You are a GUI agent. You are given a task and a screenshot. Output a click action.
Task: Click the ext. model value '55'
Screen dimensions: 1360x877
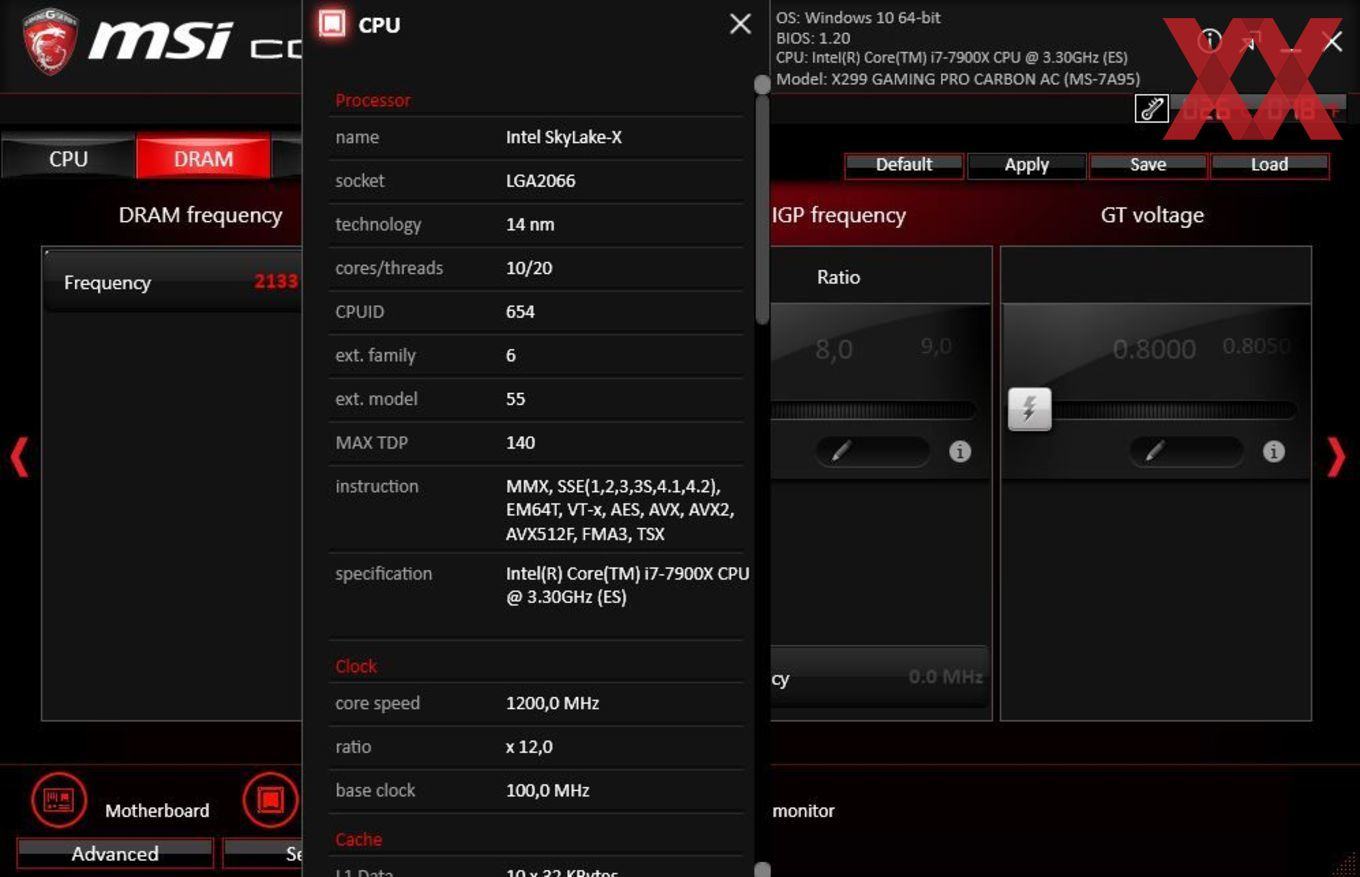pos(516,399)
